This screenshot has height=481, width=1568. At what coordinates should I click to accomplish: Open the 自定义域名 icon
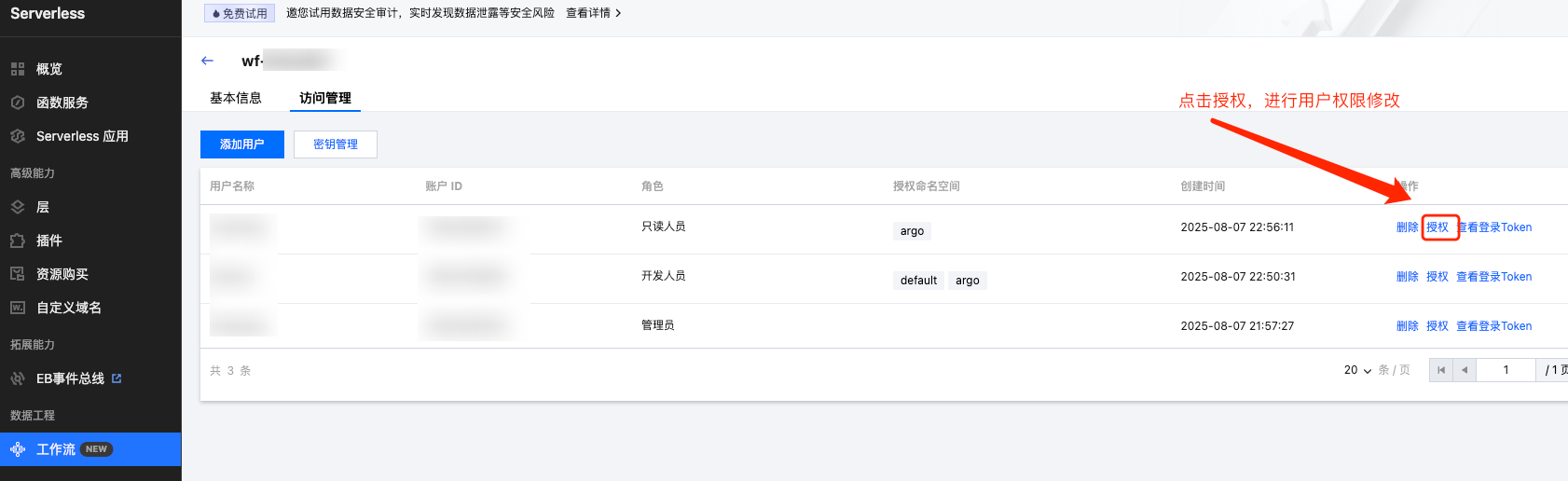click(x=18, y=308)
